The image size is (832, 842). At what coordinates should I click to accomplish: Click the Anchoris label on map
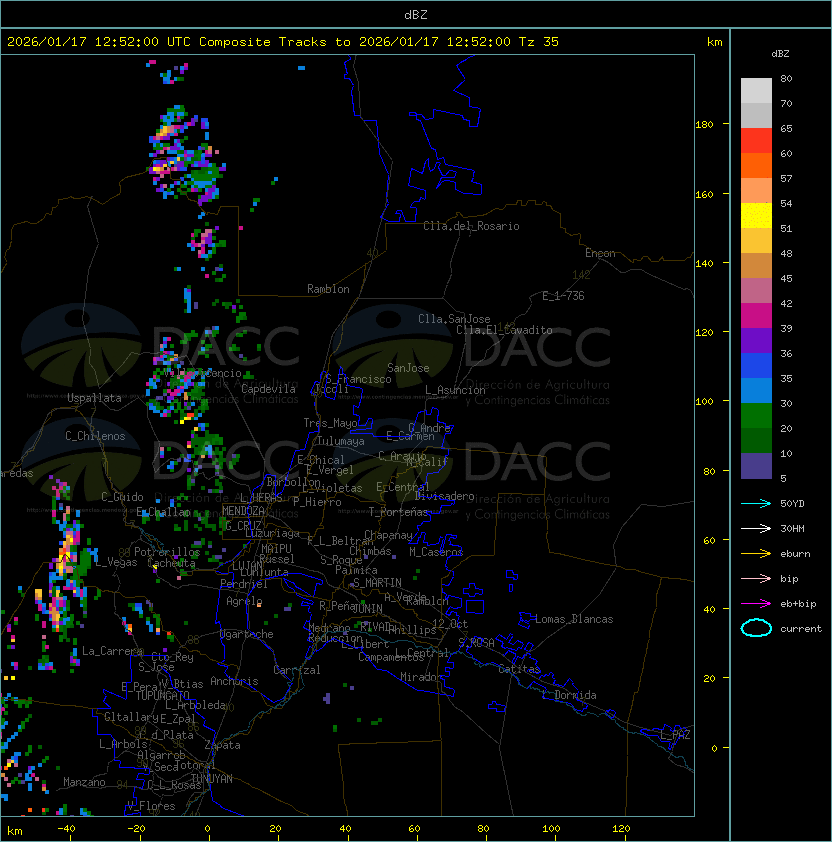[x=234, y=681]
